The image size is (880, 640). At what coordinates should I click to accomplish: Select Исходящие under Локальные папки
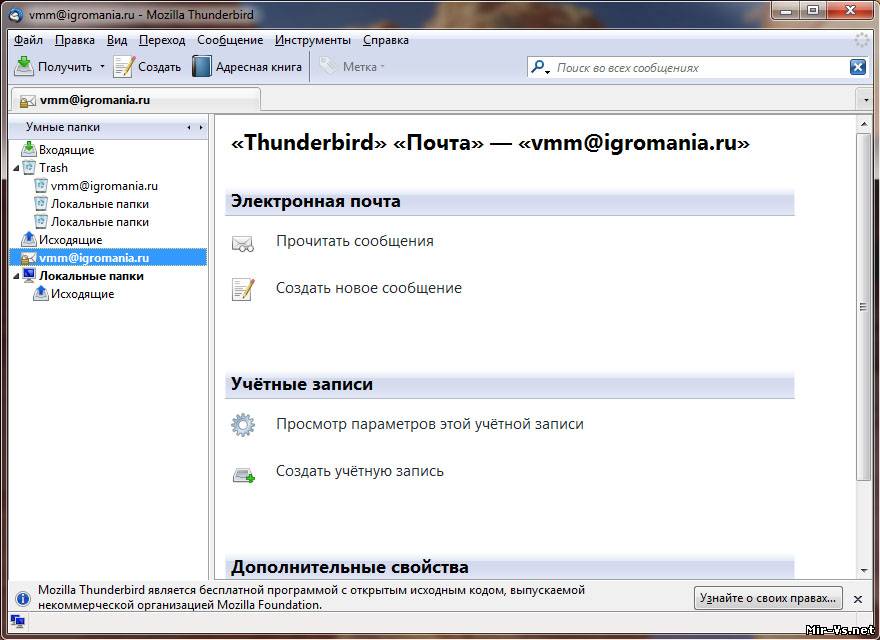coord(82,294)
